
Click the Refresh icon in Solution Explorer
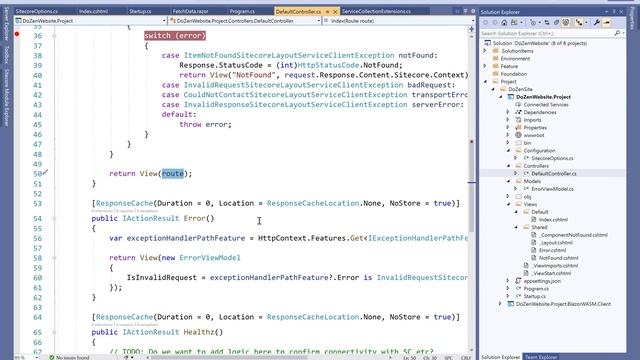coord(556,23)
